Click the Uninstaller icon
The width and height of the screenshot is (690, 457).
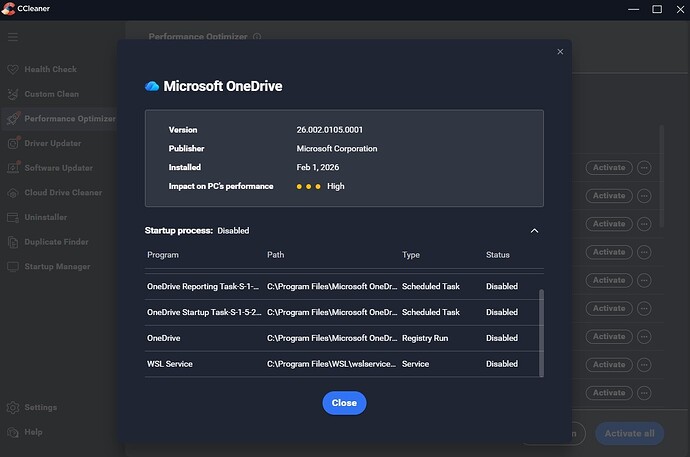(13, 217)
